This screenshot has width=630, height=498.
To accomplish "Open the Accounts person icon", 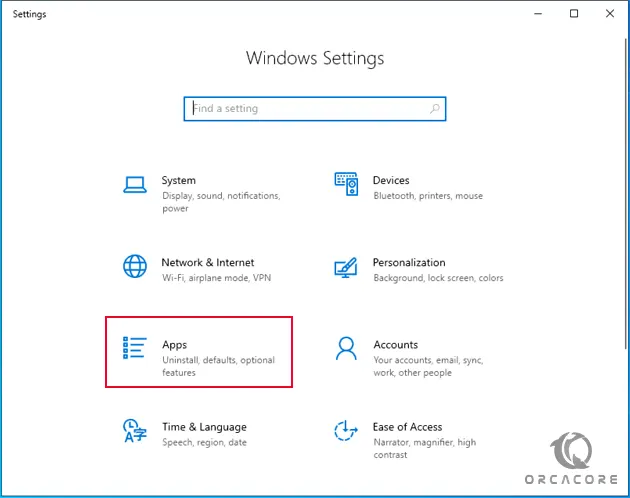I will (346, 348).
